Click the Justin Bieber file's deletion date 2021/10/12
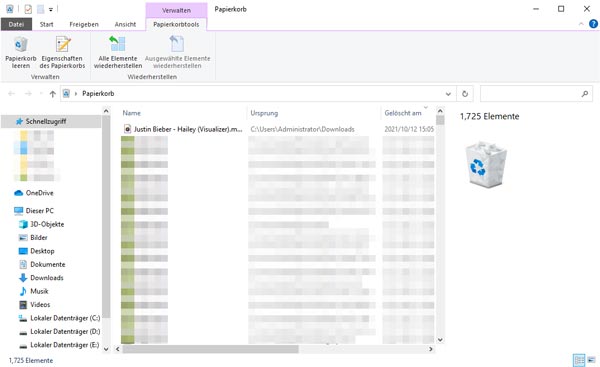The image size is (600, 367). coord(409,129)
